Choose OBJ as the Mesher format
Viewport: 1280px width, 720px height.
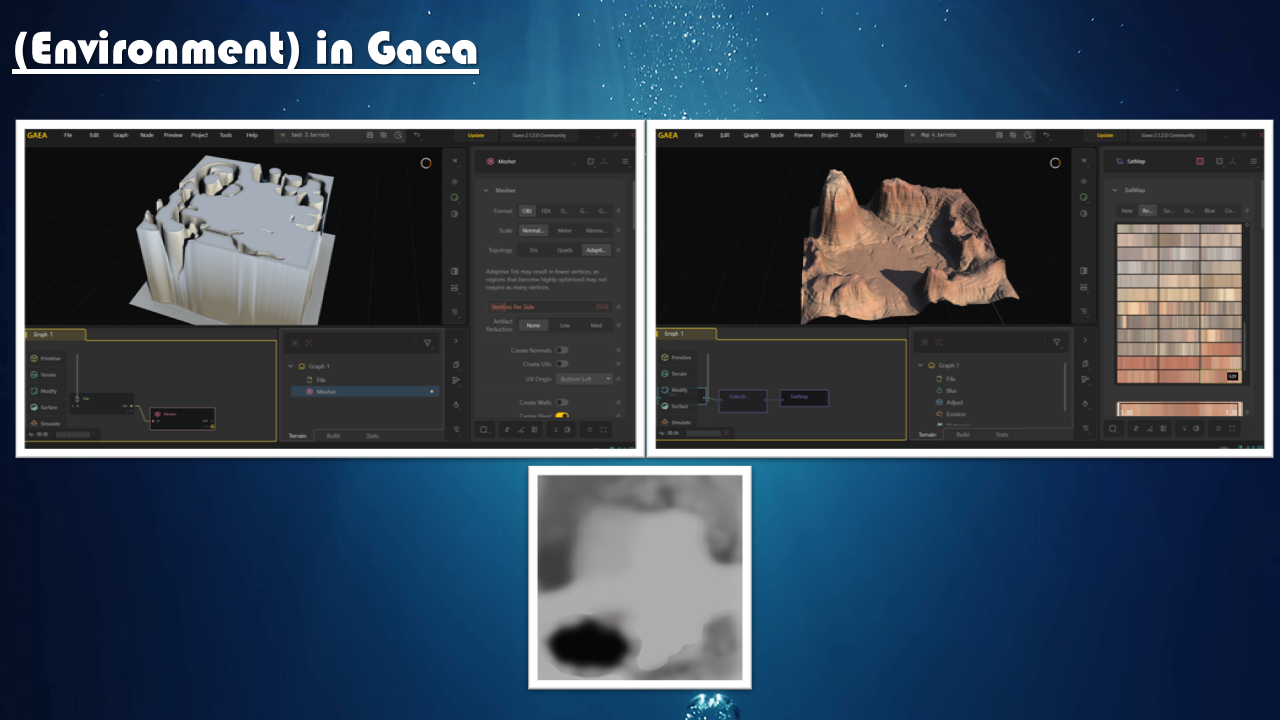tap(527, 211)
